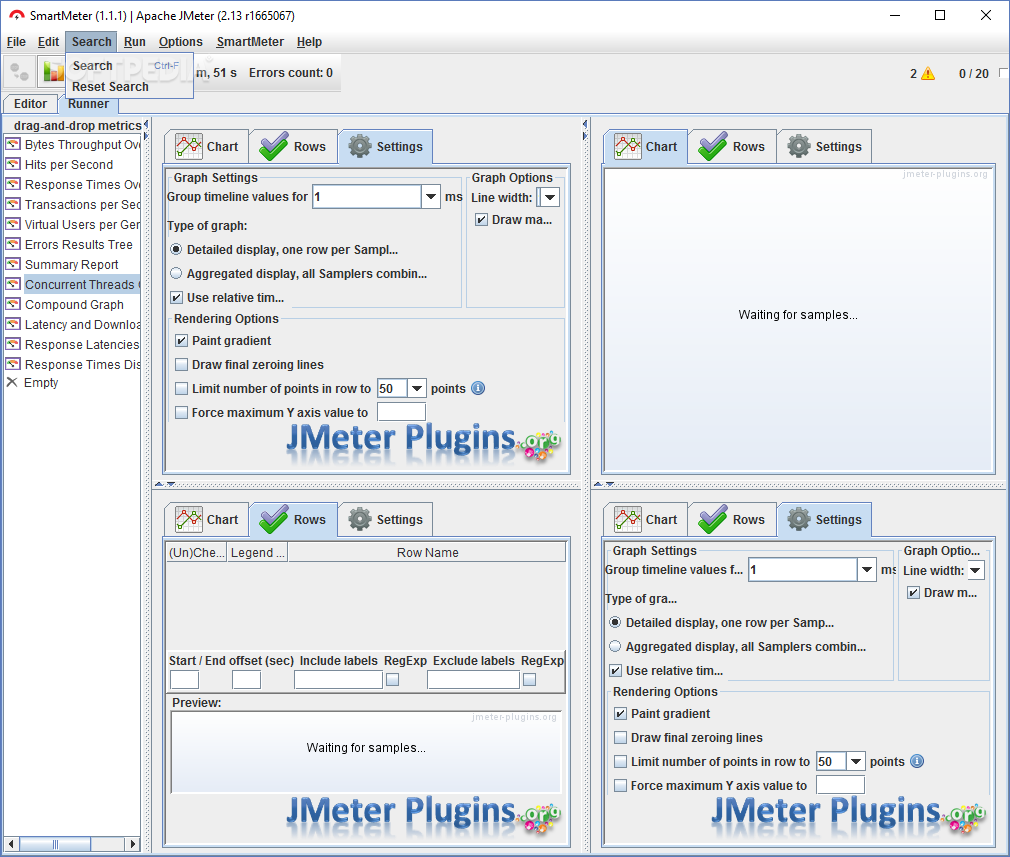
Task: Click the Response Latencies metric icon
Action: [13, 344]
